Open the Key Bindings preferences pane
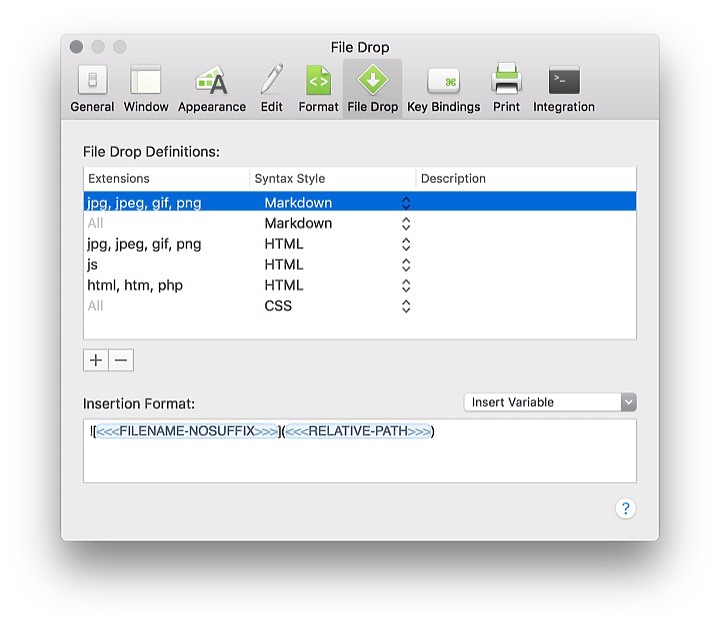The height and width of the screenshot is (628, 720). tap(444, 89)
